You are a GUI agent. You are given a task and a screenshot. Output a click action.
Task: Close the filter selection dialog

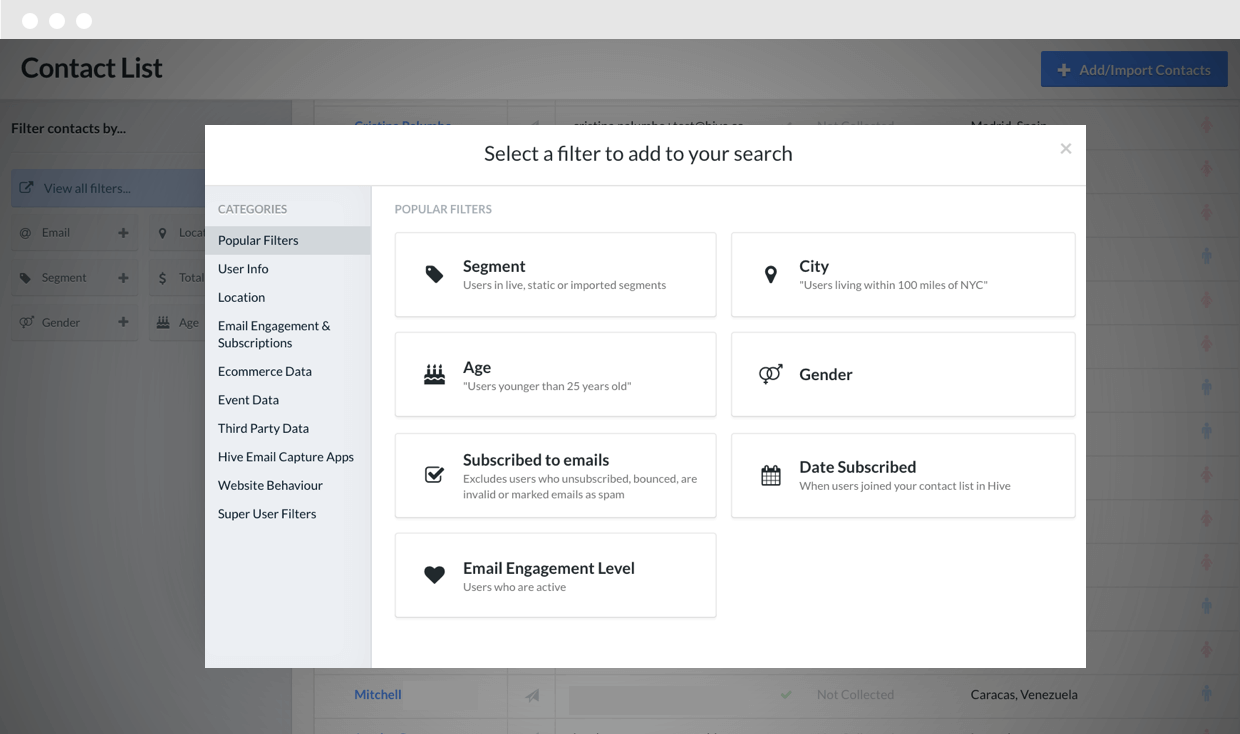(1065, 149)
